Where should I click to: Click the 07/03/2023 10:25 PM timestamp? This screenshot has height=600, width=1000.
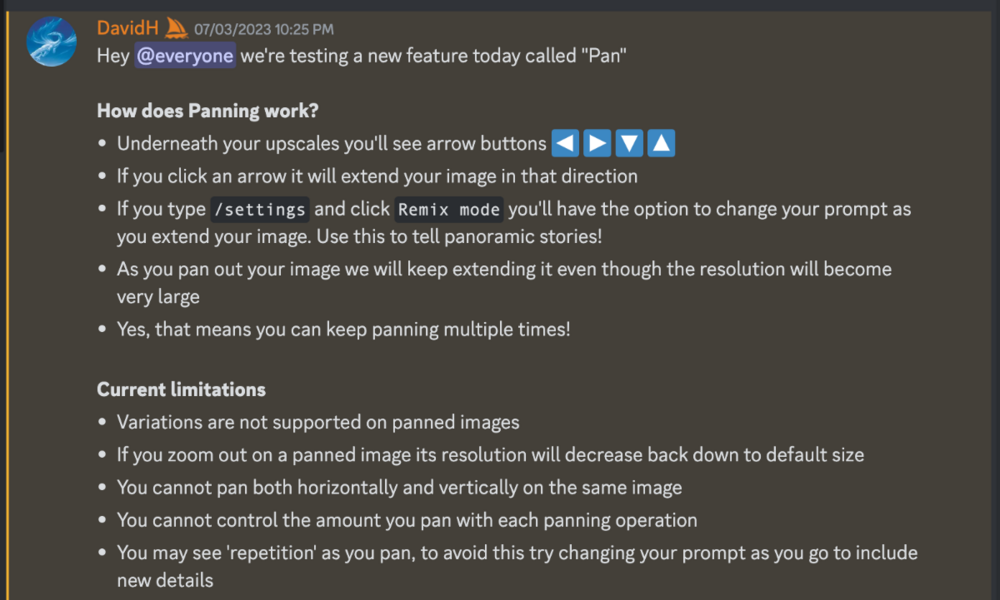pos(265,30)
